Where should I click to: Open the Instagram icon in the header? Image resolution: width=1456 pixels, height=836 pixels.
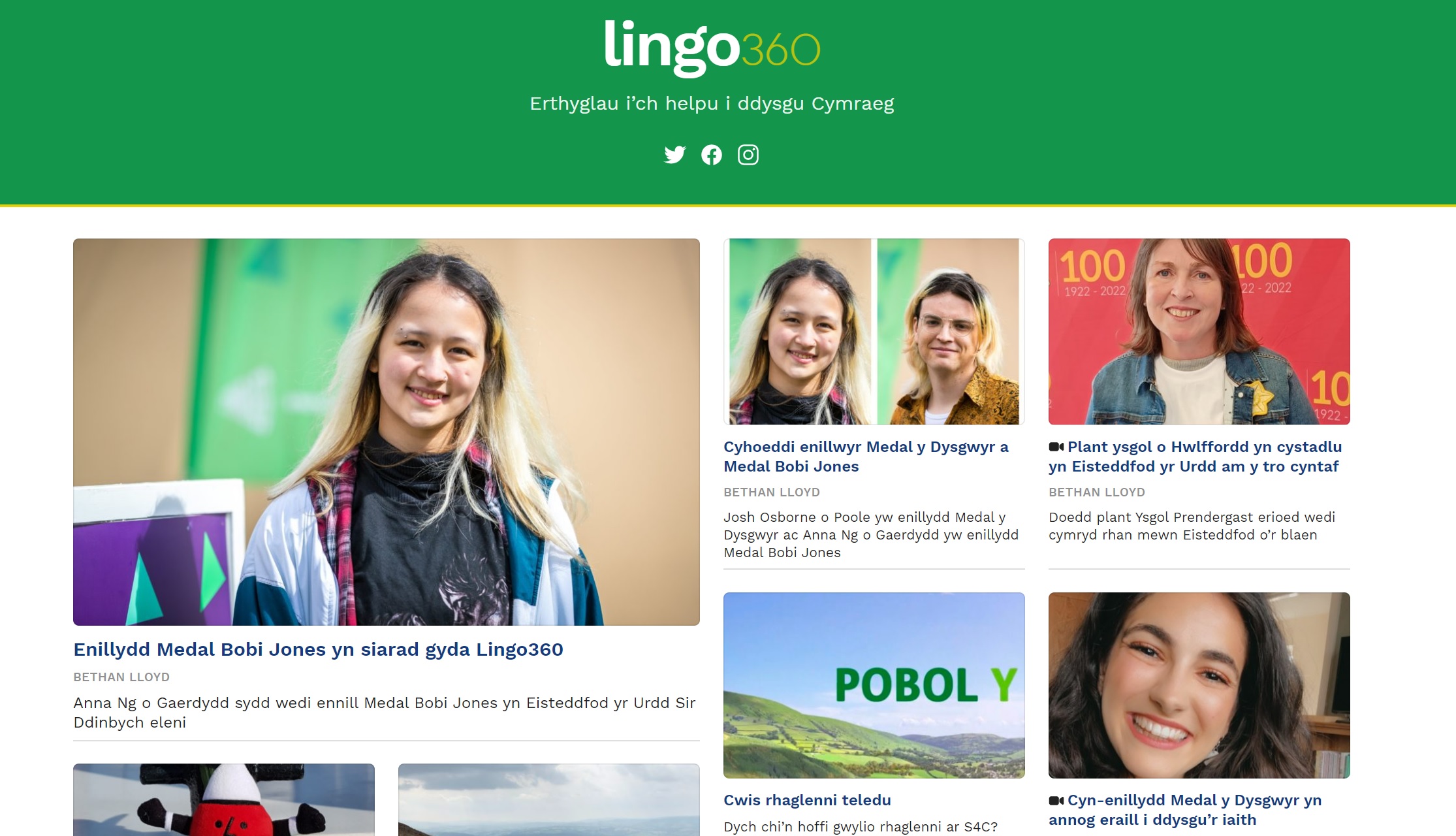click(x=748, y=155)
